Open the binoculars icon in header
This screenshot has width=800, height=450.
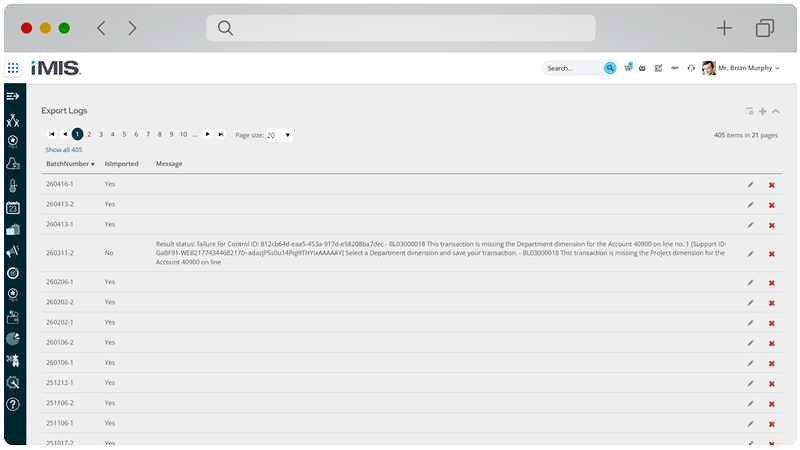click(642, 68)
